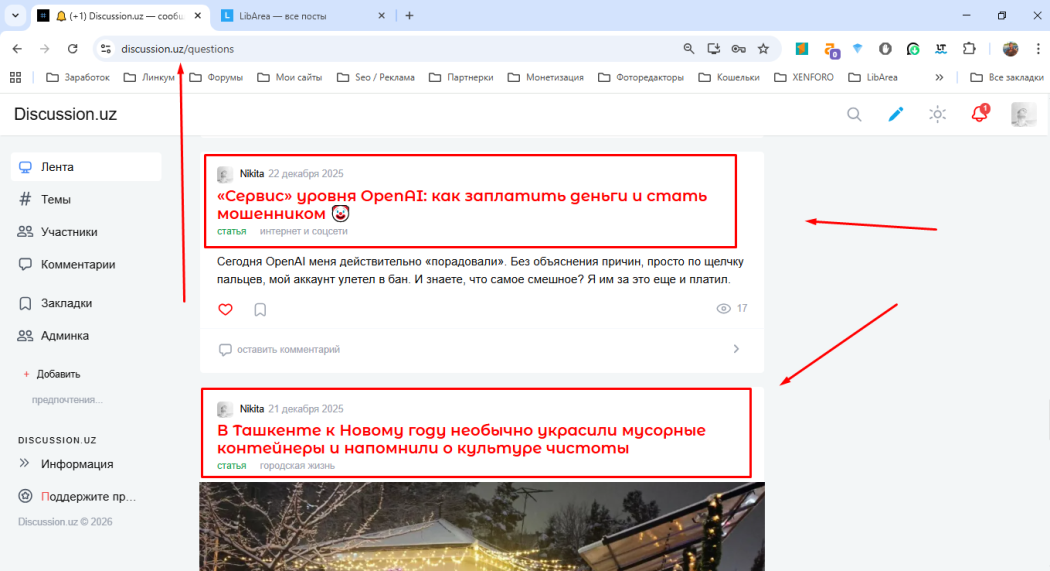The height and width of the screenshot is (571, 1050).
Task: Open notifications bell with red badge
Action: tap(980, 113)
